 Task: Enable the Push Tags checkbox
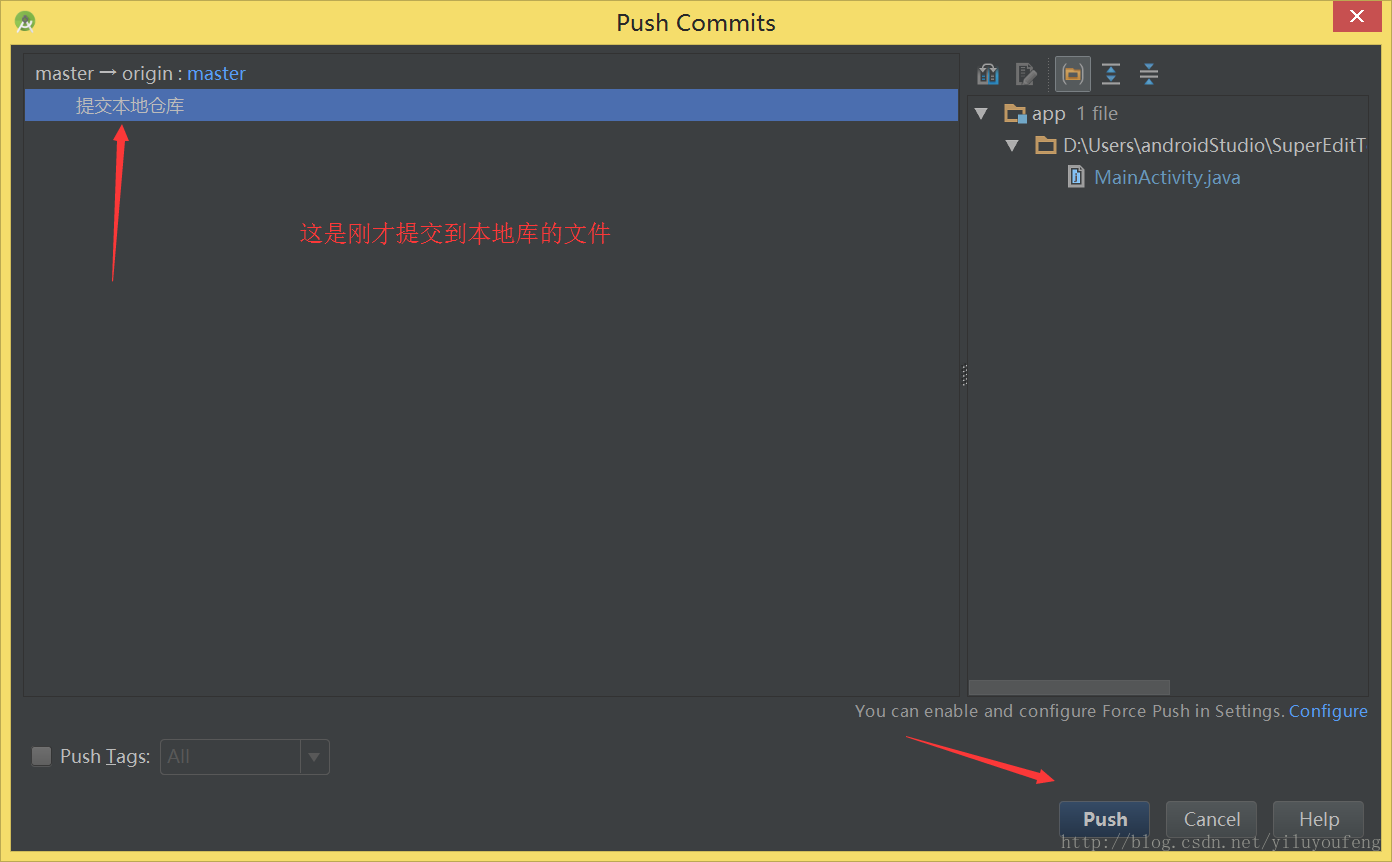(41, 756)
